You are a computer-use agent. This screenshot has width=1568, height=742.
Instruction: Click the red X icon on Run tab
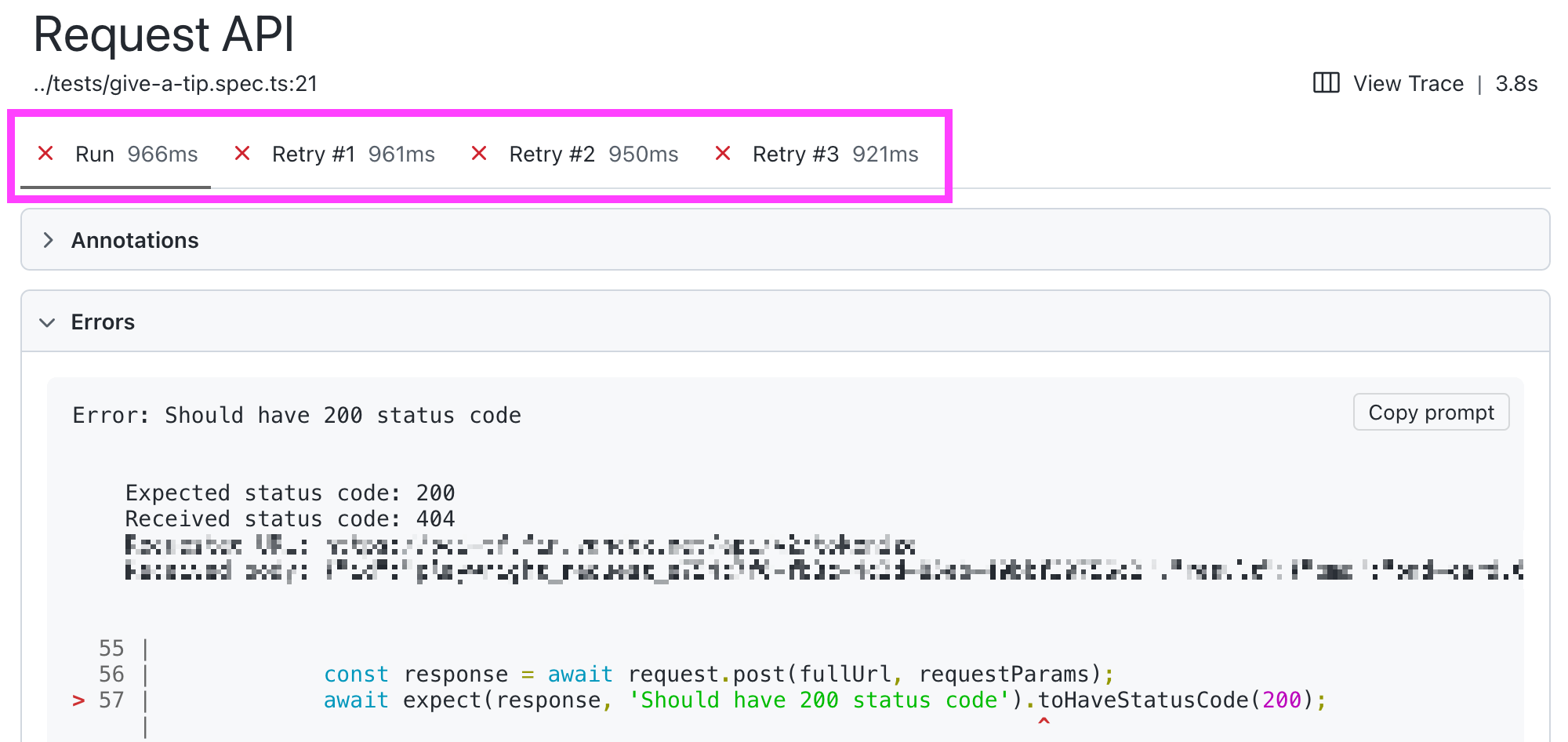45,153
